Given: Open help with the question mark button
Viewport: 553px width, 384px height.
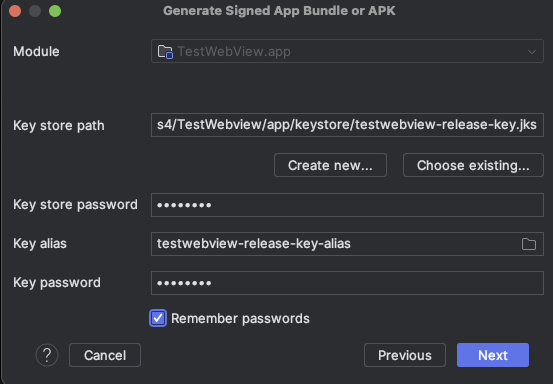Looking at the screenshot, I should [x=47, y=355].
